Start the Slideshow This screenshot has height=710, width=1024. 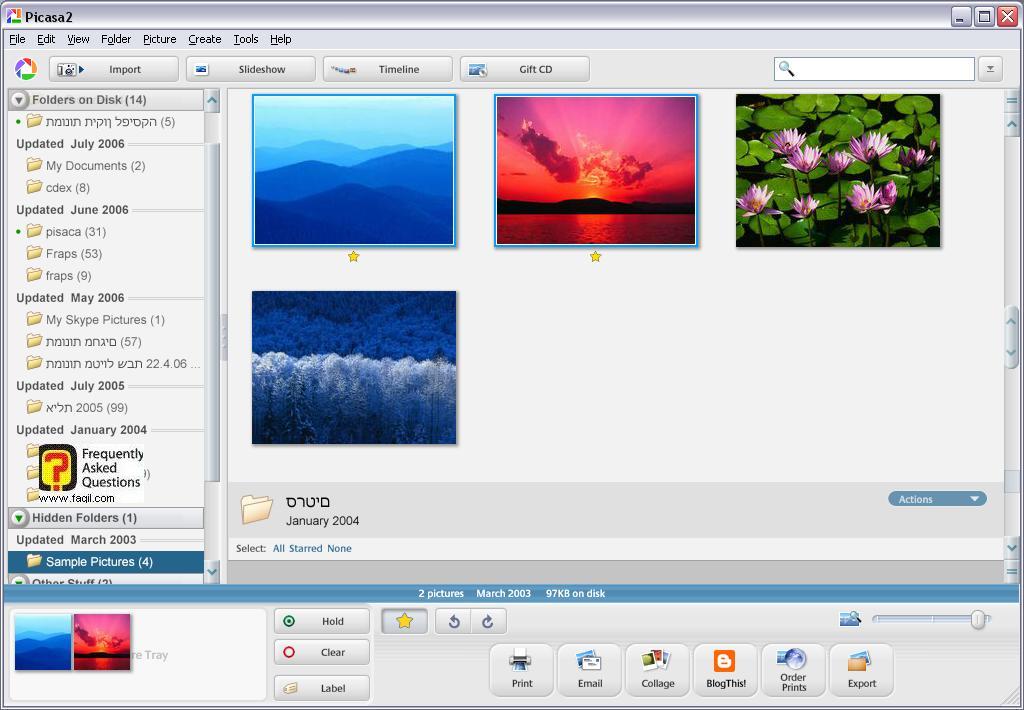[251, 69]
